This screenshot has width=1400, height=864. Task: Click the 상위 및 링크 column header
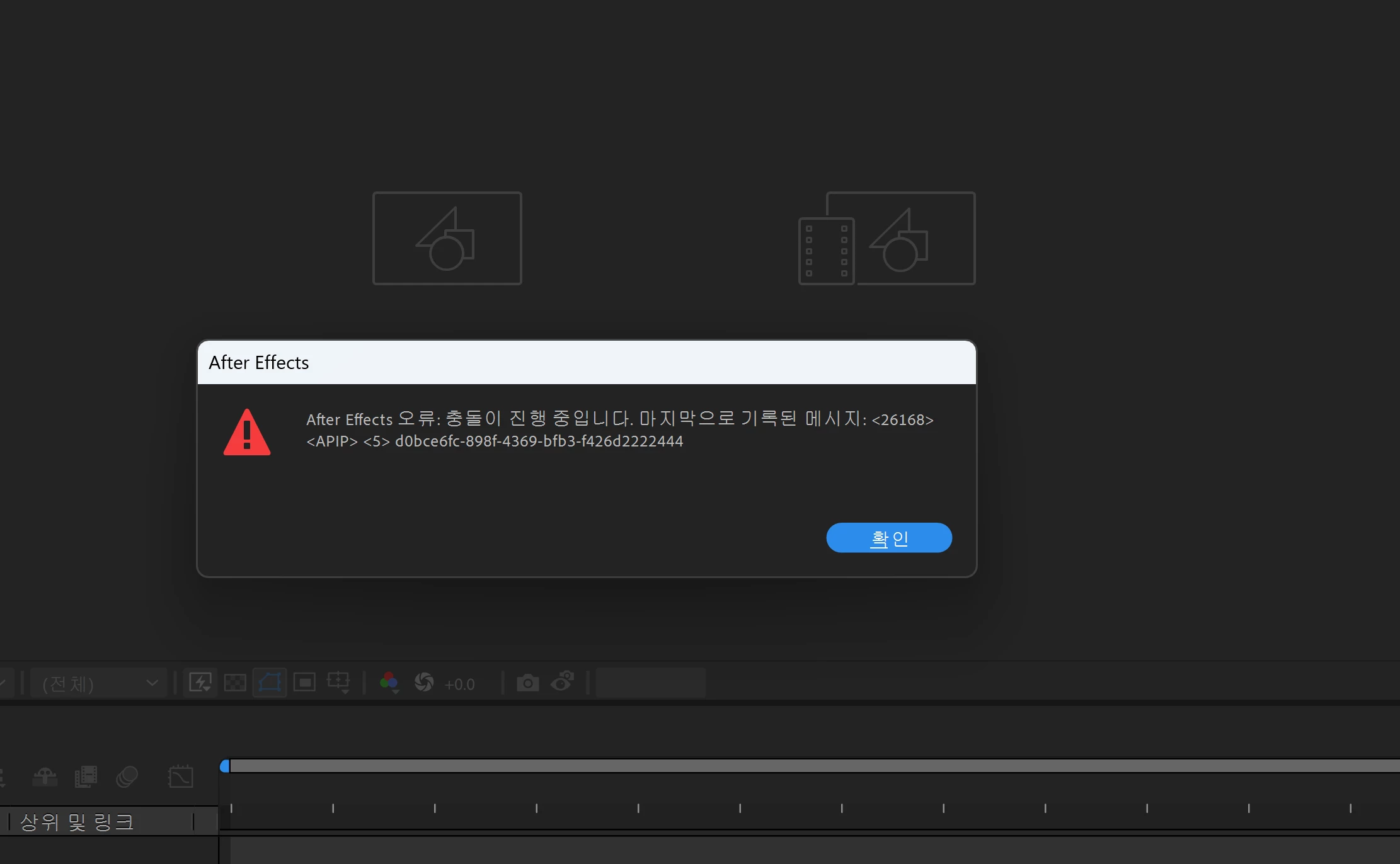(x=77, y=822)
